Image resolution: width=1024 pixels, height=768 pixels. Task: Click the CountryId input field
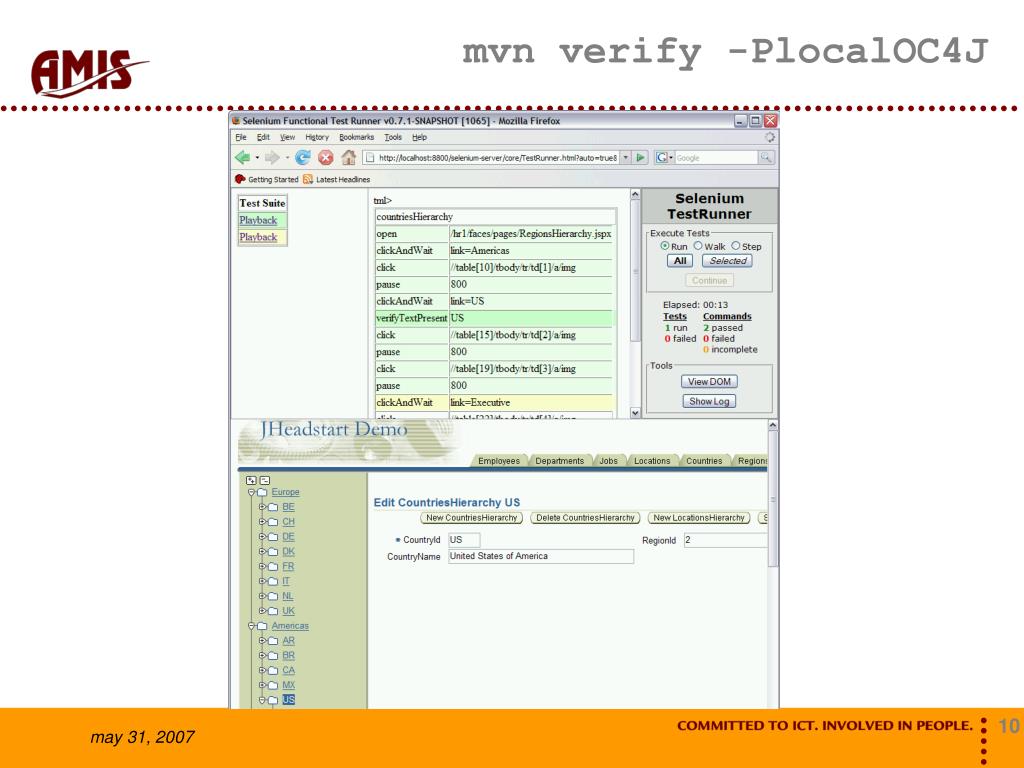tap(464, 540)
